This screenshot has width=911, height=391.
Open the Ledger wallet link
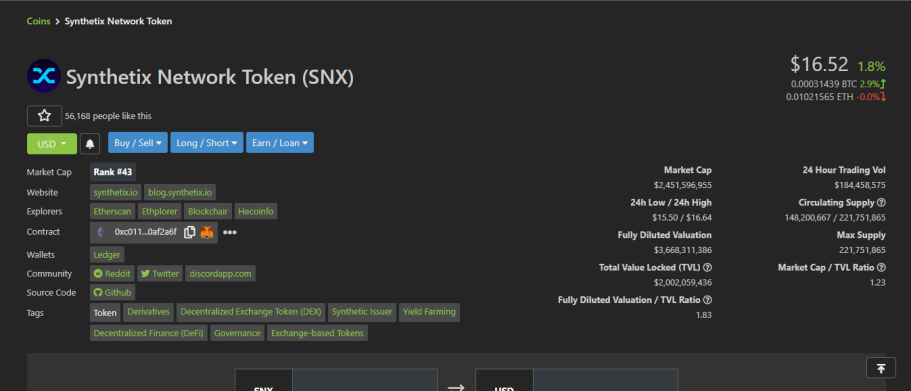point(107,254)
